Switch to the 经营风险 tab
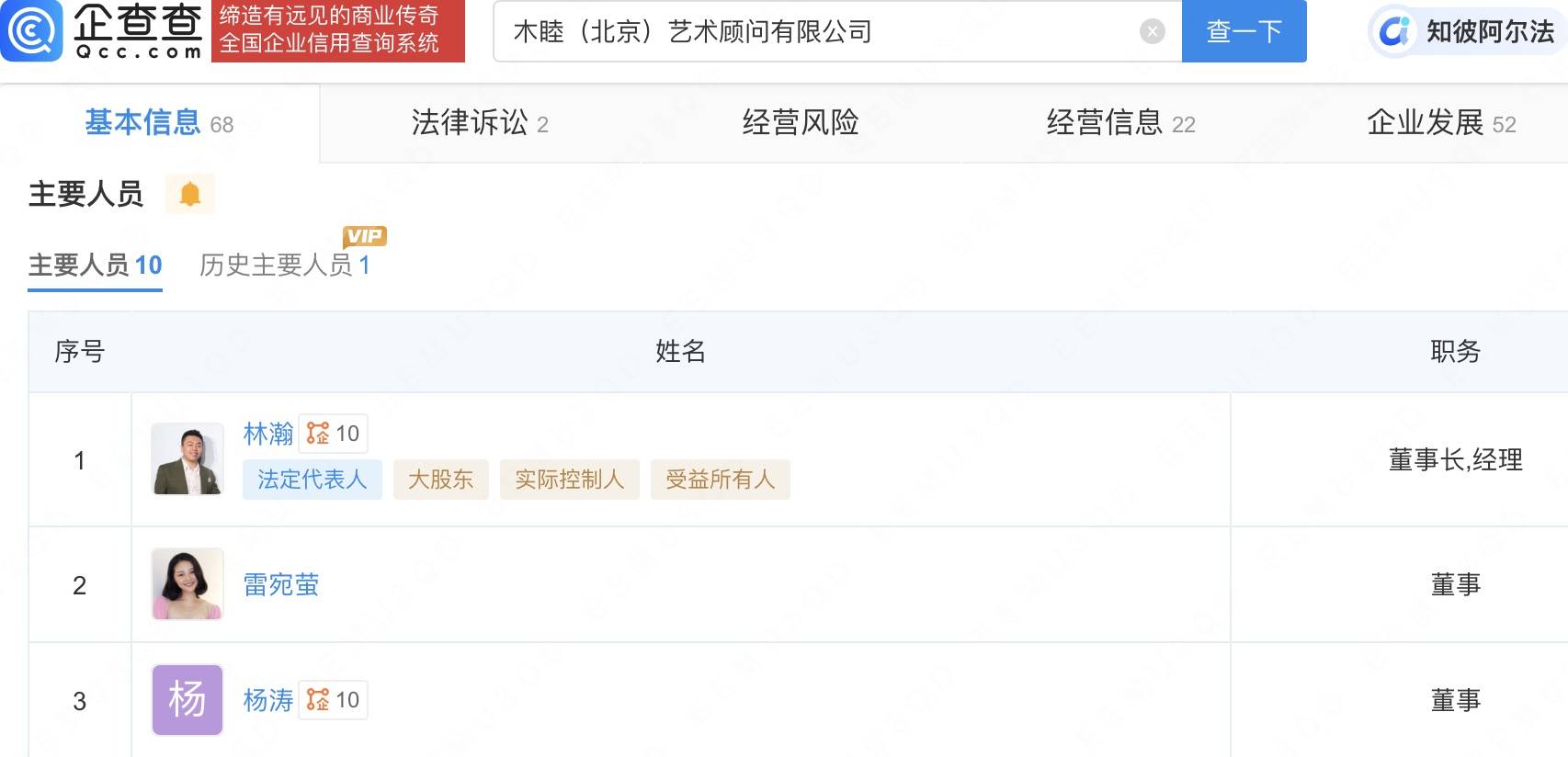 coord(801,123)
